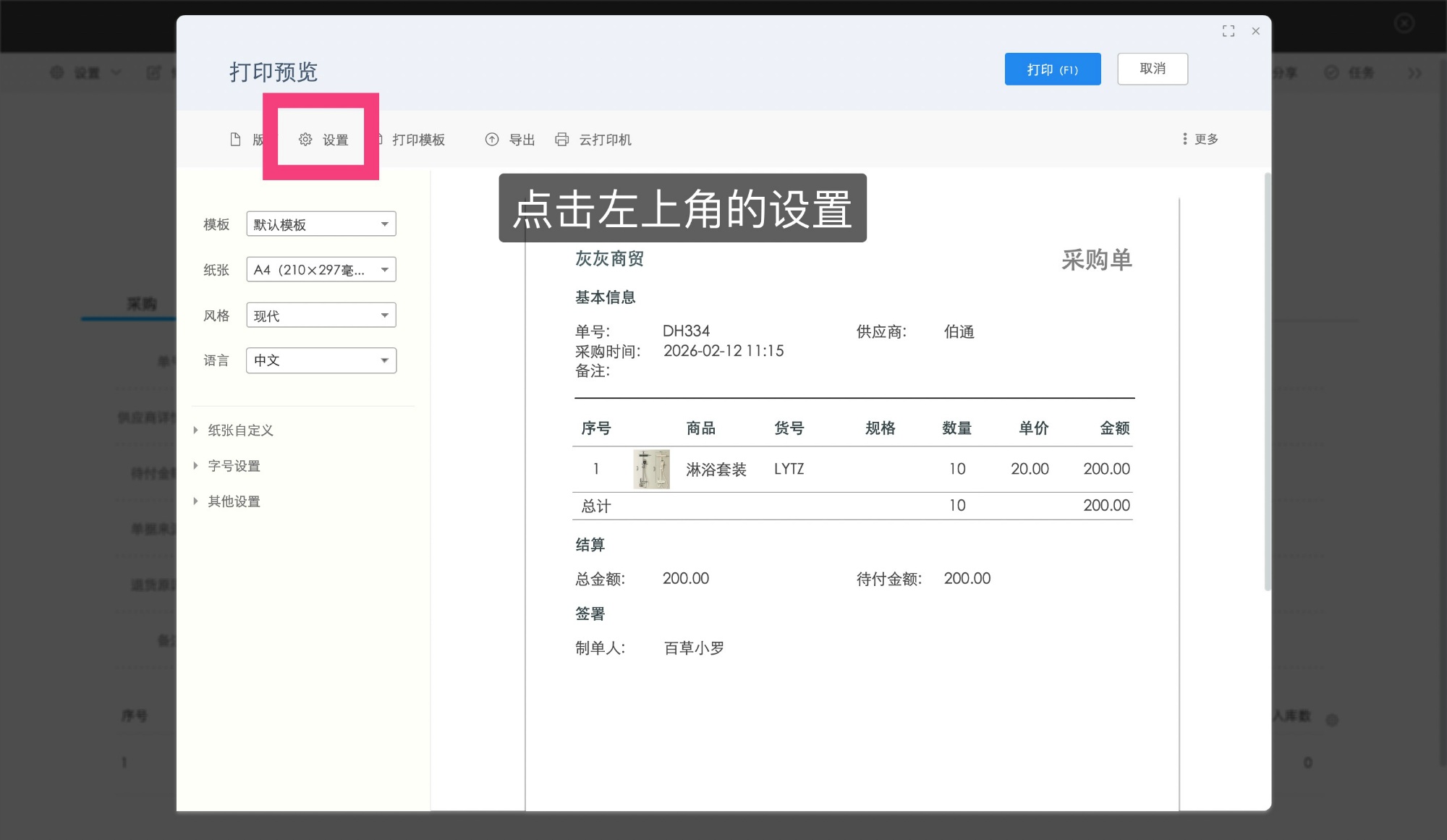Open the 风格 style dropdown showing 现代
Screen dimensions: 1447x840
(x=321, y=315)
